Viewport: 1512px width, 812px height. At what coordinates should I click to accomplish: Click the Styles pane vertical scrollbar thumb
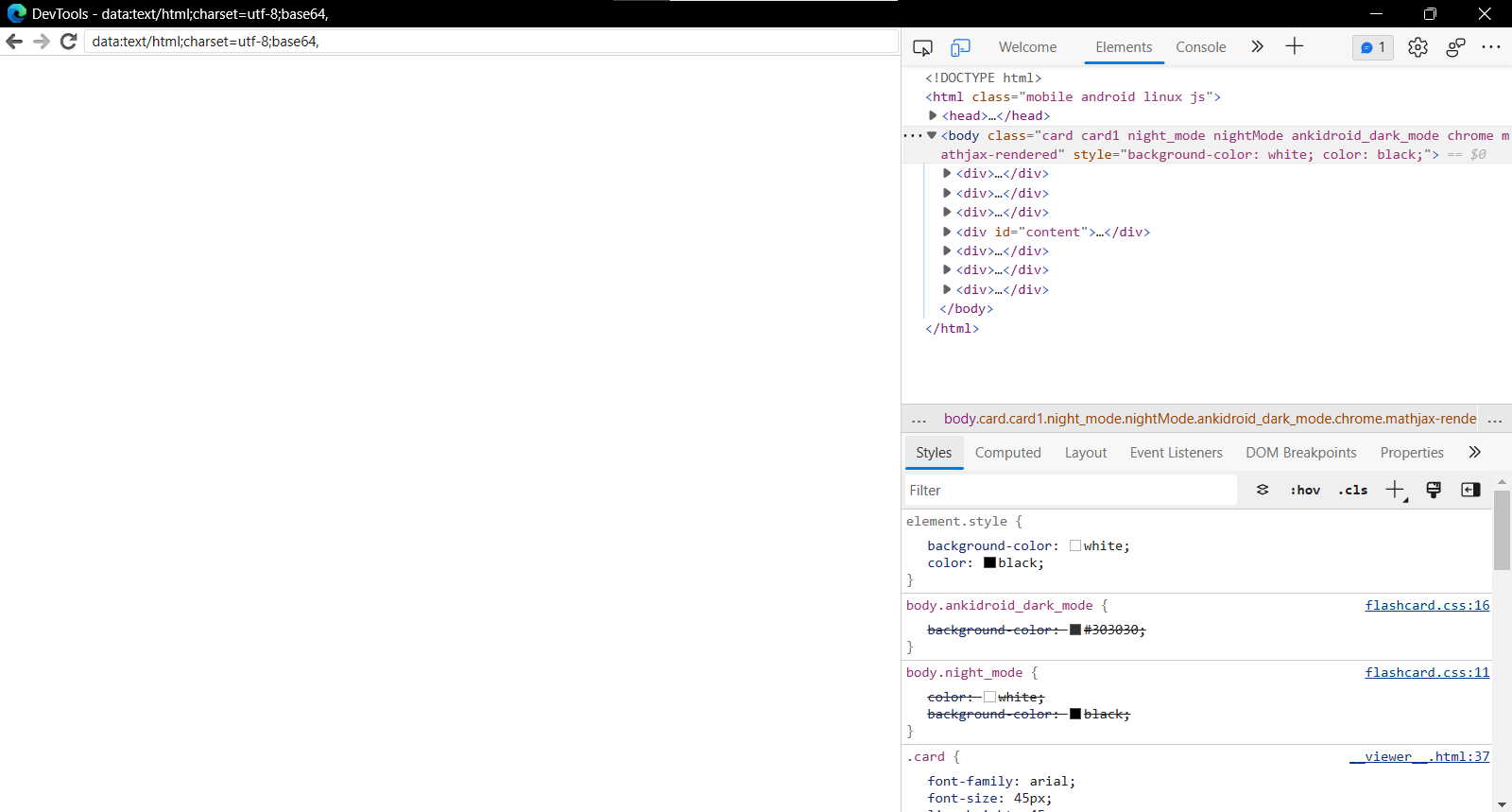pyautogui.click(x=1502, y=530)
